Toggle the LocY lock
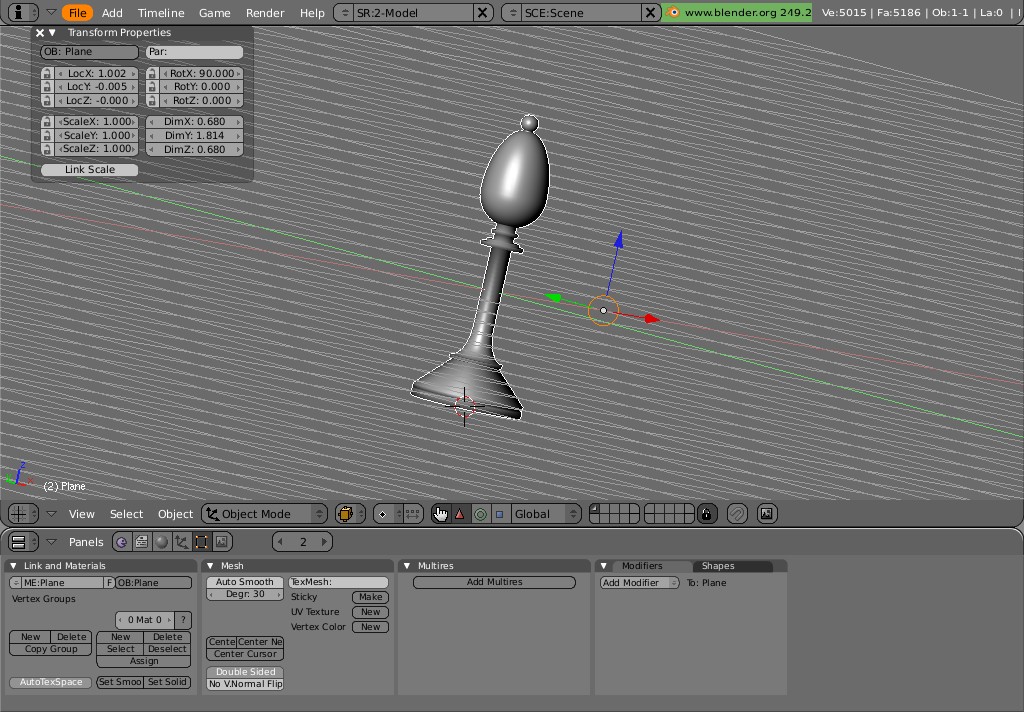Image resolution: width=1024 pixels, height=712 pixels. pyautogui.click(x=46, y=87)
